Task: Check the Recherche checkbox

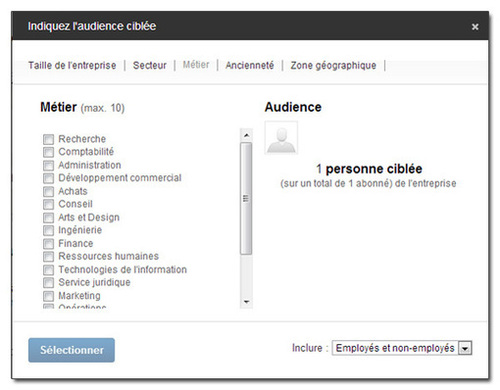Action: coord(48,139)
